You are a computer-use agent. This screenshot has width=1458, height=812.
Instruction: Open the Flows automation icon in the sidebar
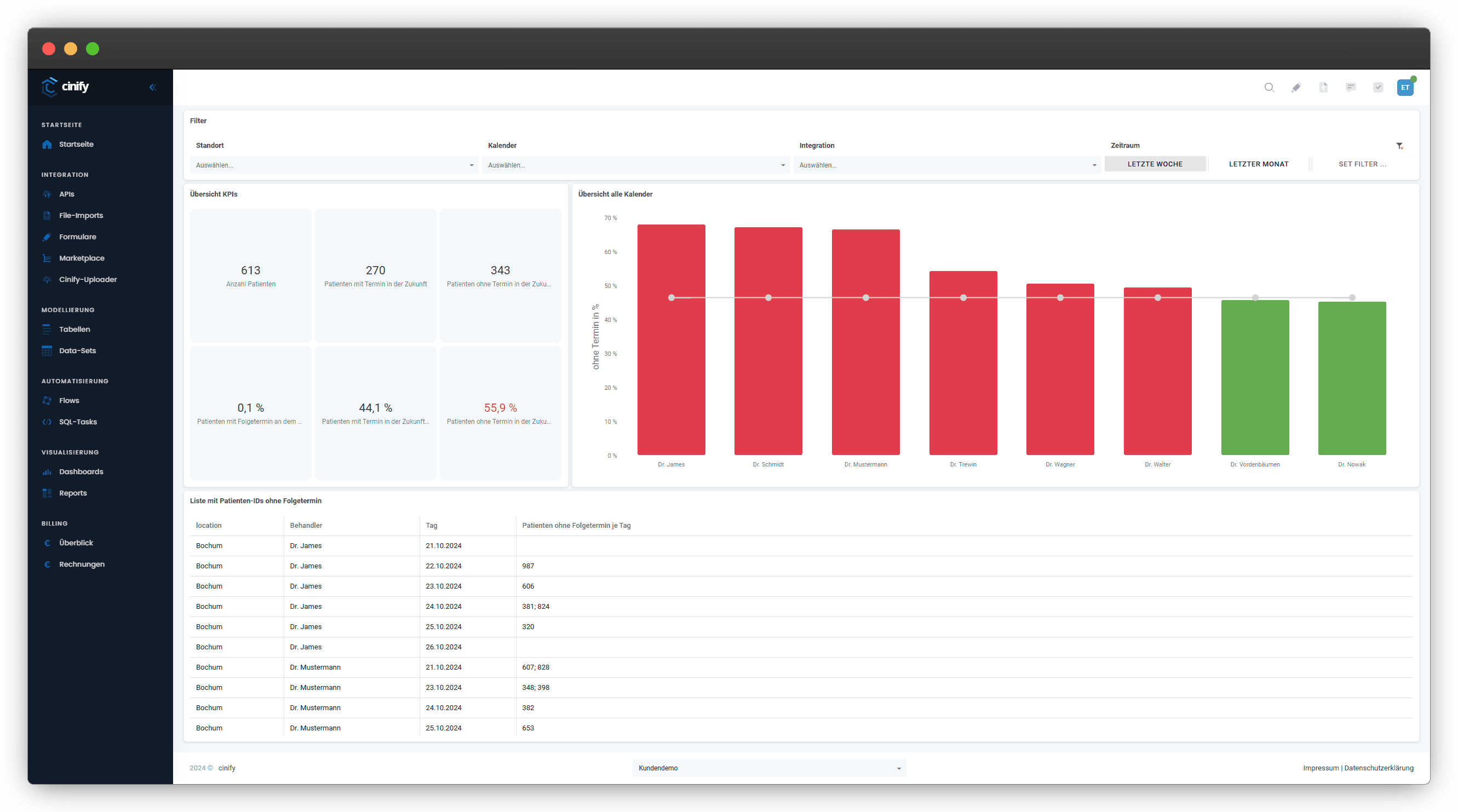[48, 400]
